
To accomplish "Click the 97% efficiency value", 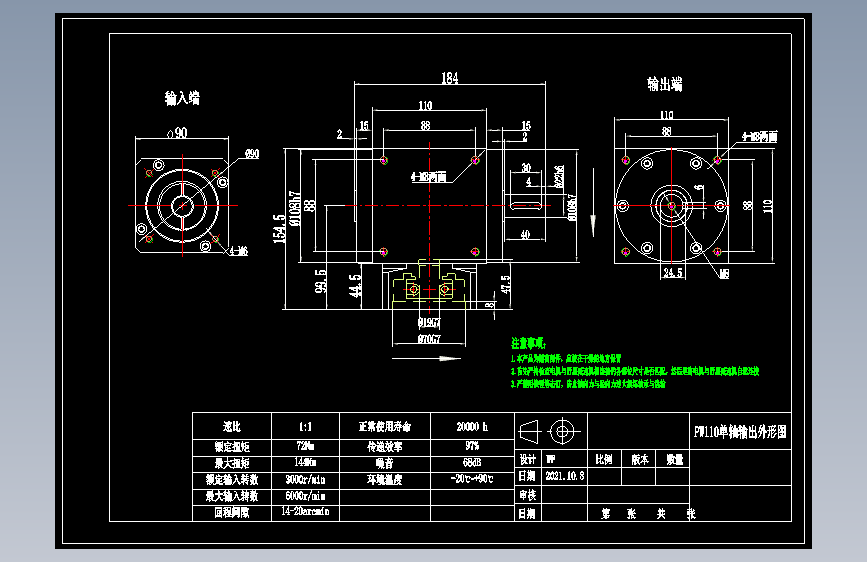I will [472, 446].
